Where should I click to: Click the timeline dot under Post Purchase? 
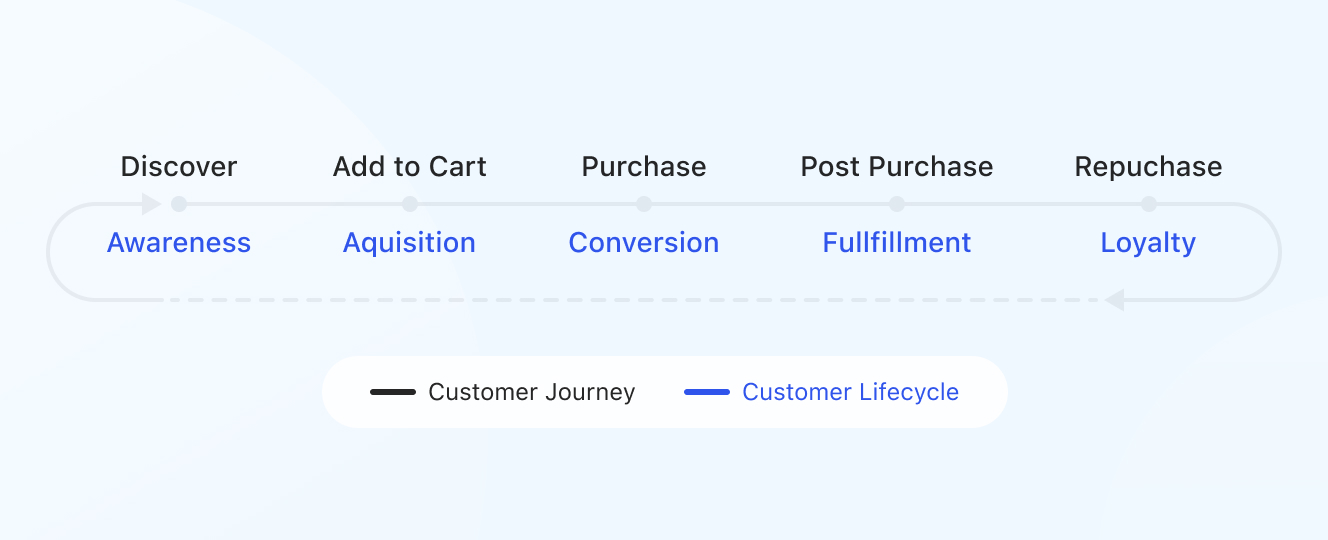[x=897, y=204]
